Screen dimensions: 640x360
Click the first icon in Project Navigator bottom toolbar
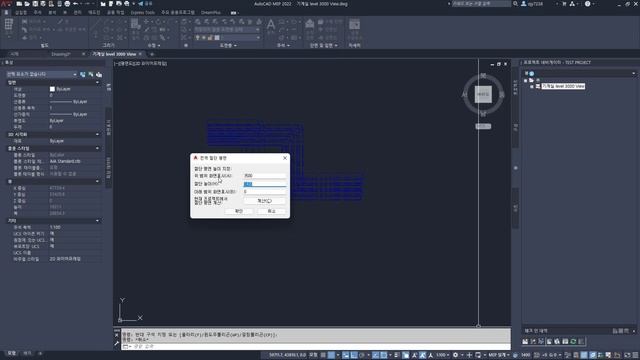pyautogui.click(x=525, y=341)
